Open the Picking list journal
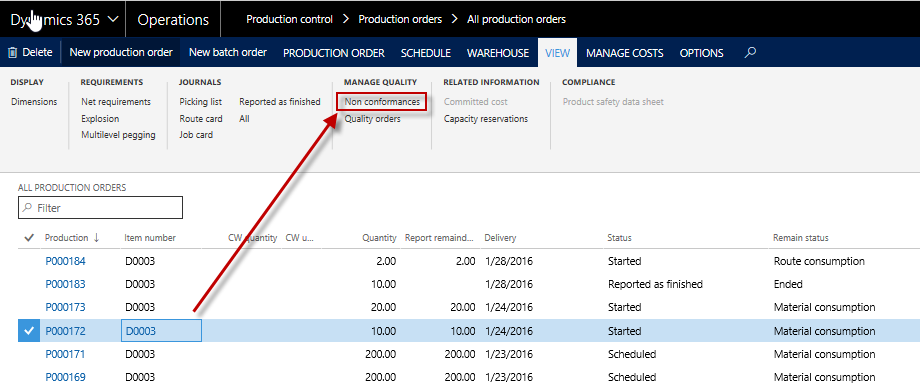 coord(201,102)
